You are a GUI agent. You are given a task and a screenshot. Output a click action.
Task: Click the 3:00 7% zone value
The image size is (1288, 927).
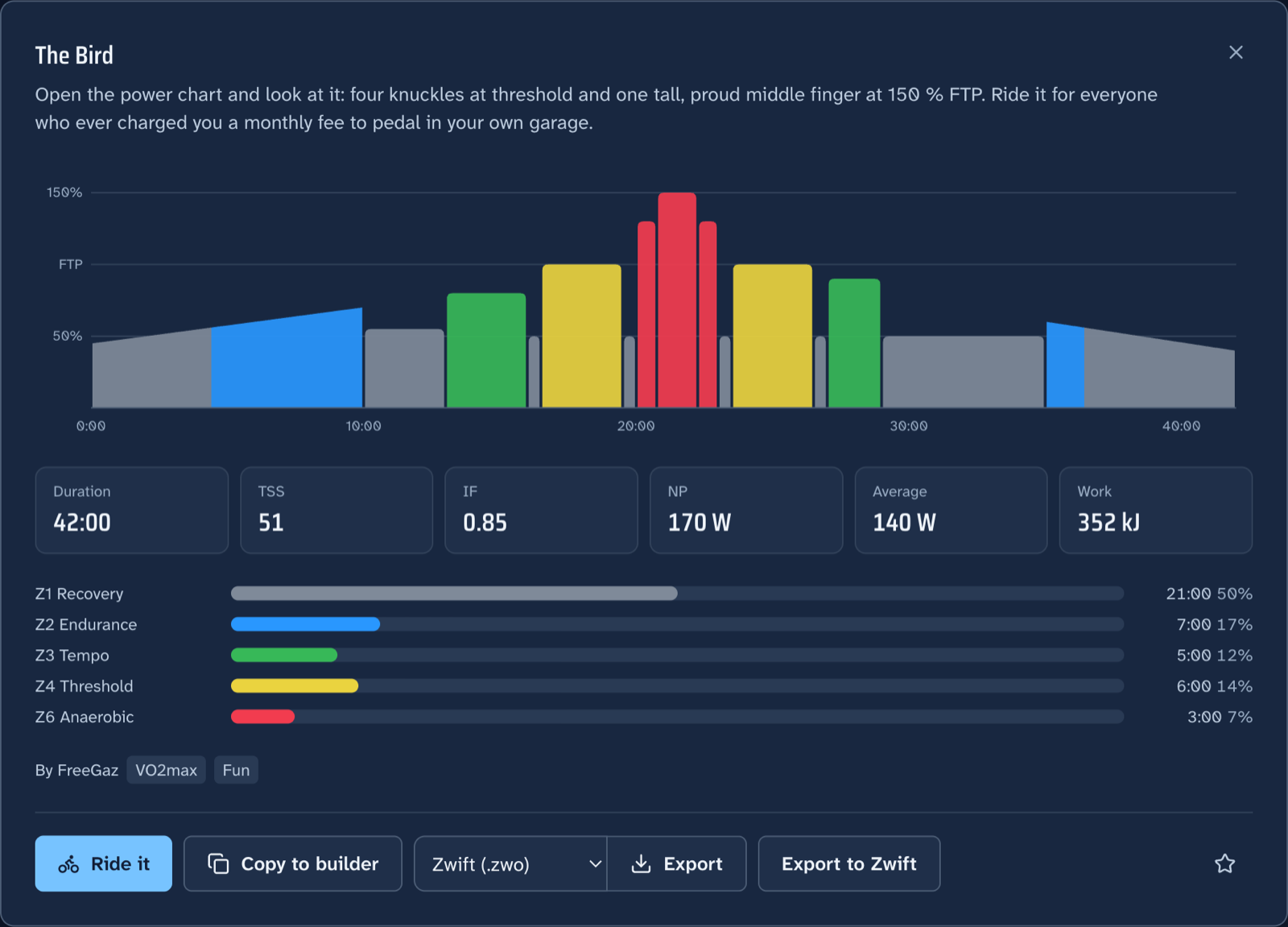pyautogui.click(x=1220, y=717)
